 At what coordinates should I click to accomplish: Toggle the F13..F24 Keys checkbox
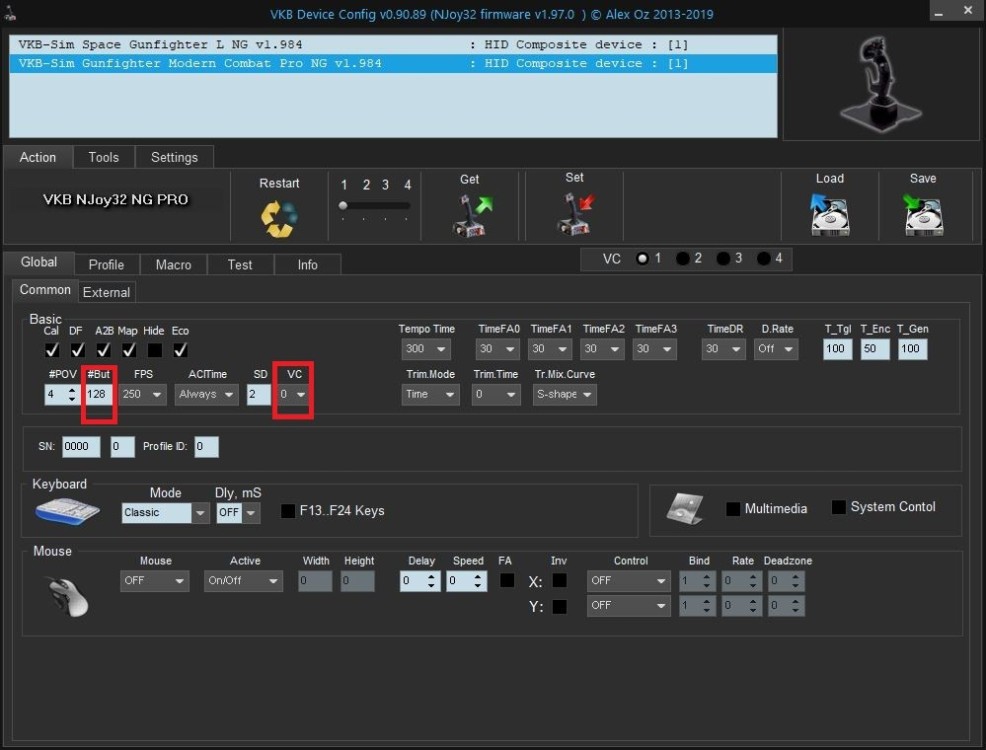tap(288, 511)
